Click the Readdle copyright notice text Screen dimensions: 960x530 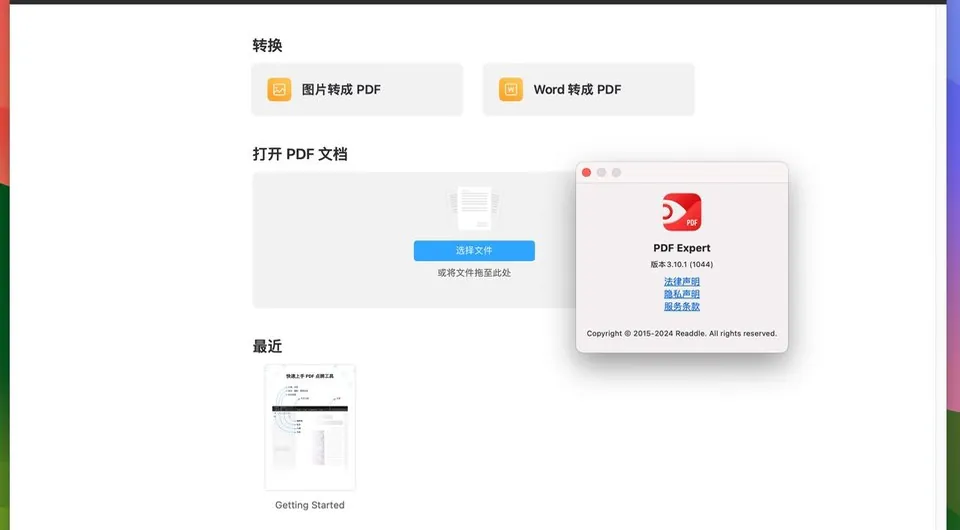681,334
